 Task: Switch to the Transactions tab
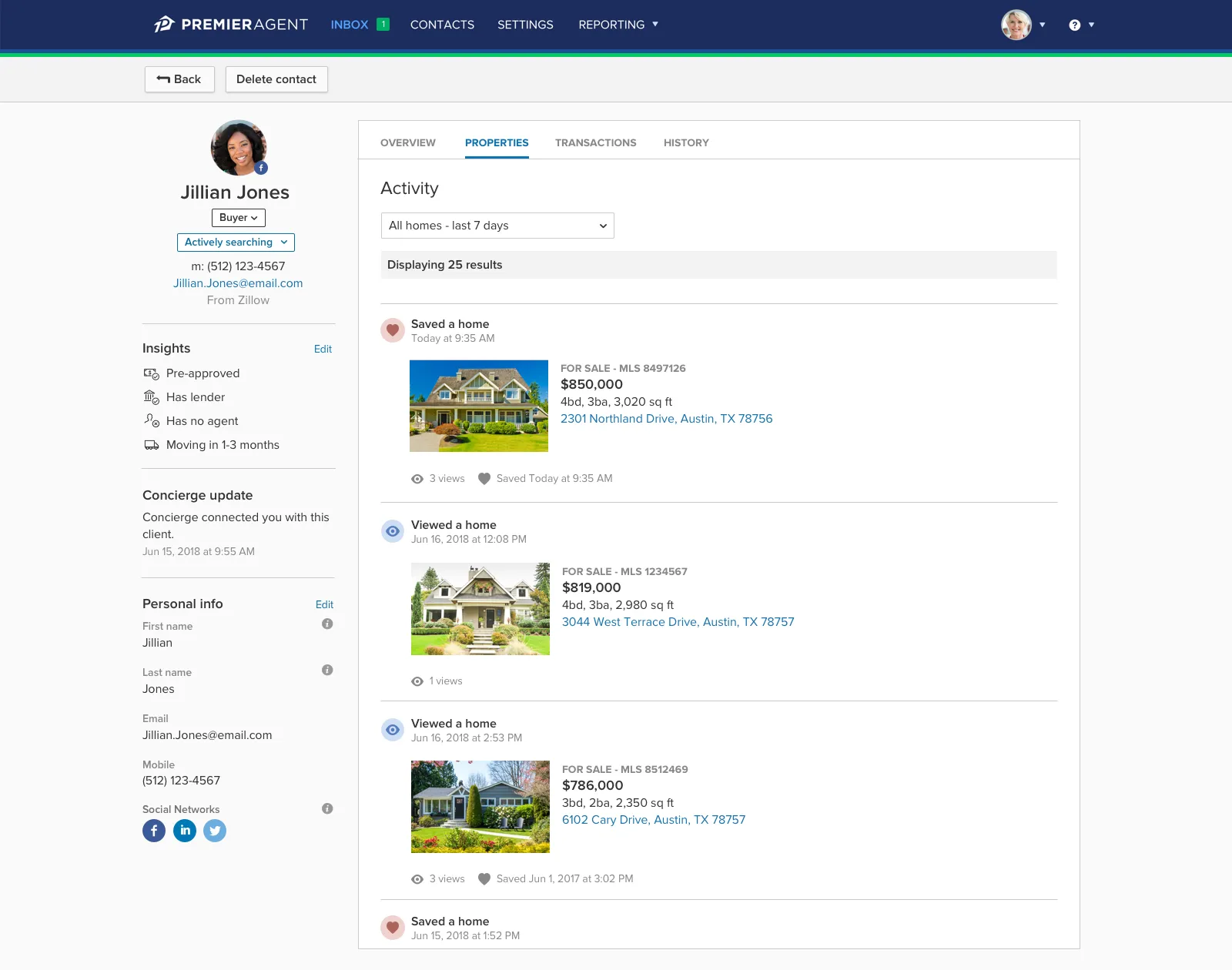tap(595, 143)
